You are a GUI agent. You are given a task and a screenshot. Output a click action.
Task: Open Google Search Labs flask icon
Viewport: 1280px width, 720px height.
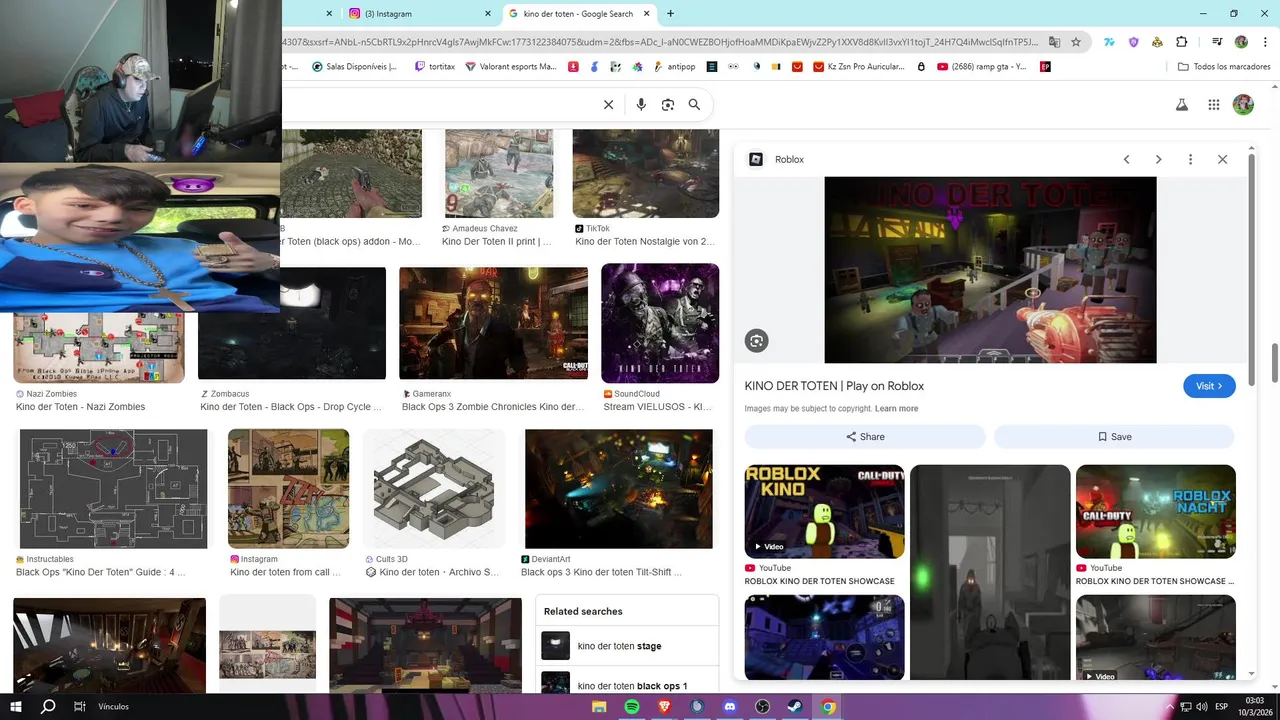tap(1181, 105)
